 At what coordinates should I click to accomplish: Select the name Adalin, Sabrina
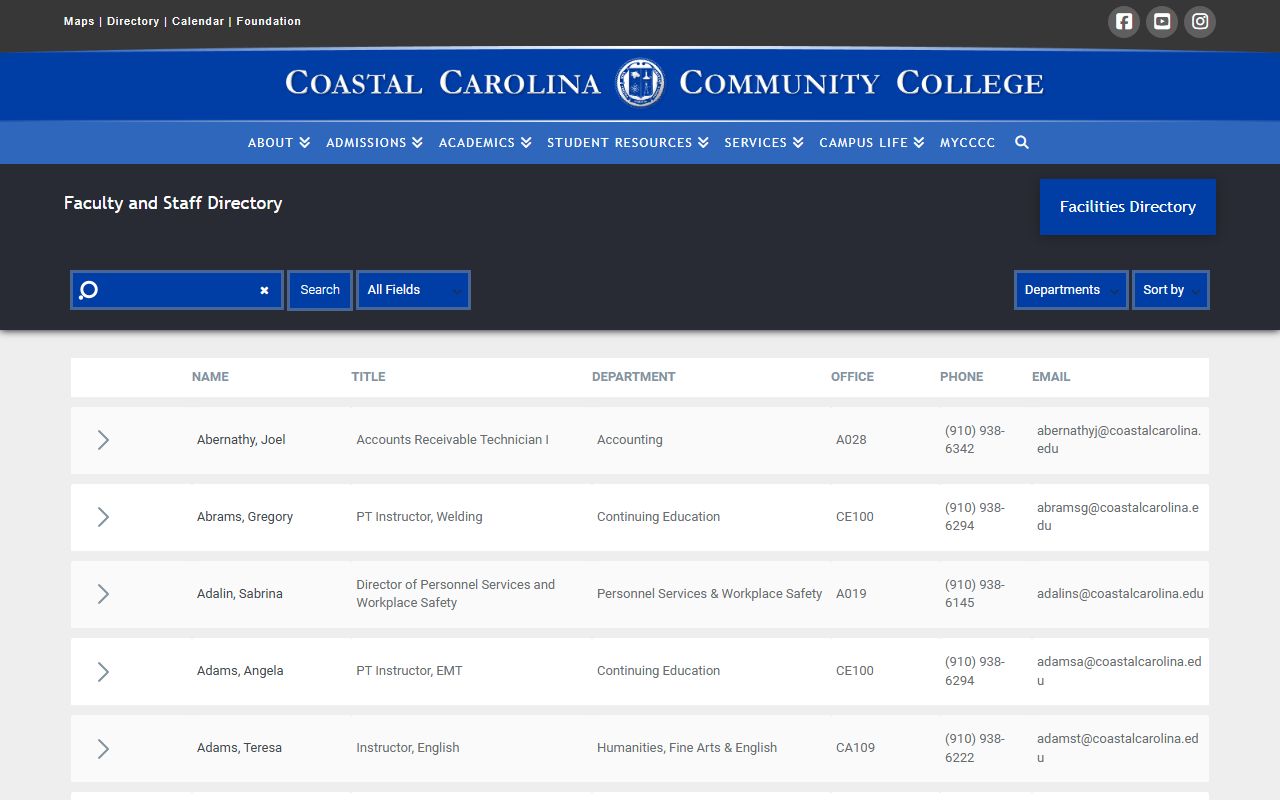pyautogui.click(x=240, y=594)
